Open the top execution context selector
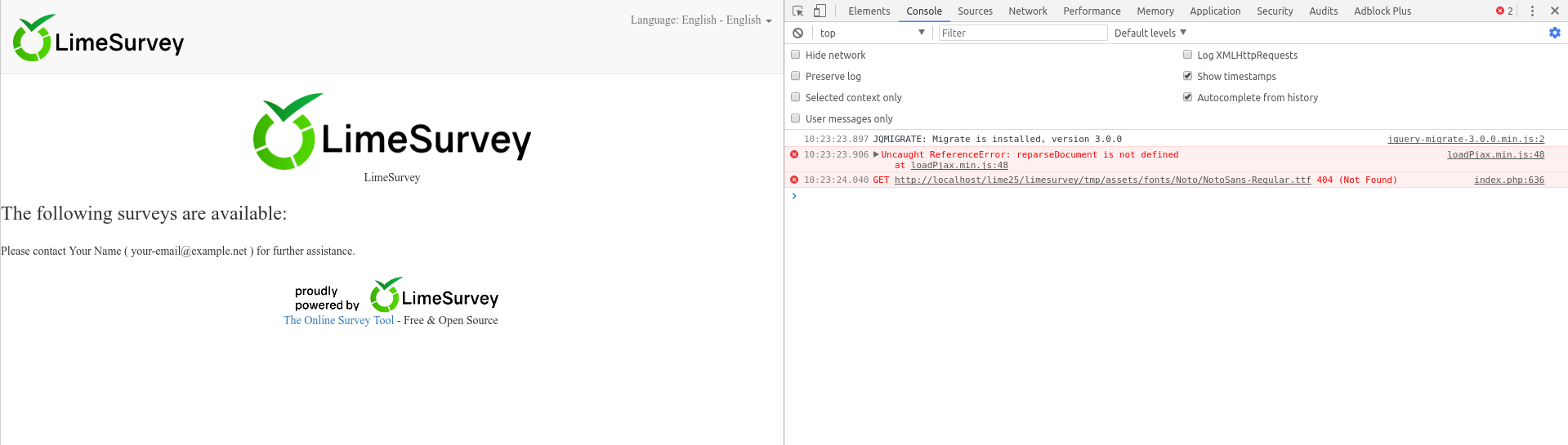Image resolution: width=1568 pixels, height=445 pixels. (x=872, y=33)
